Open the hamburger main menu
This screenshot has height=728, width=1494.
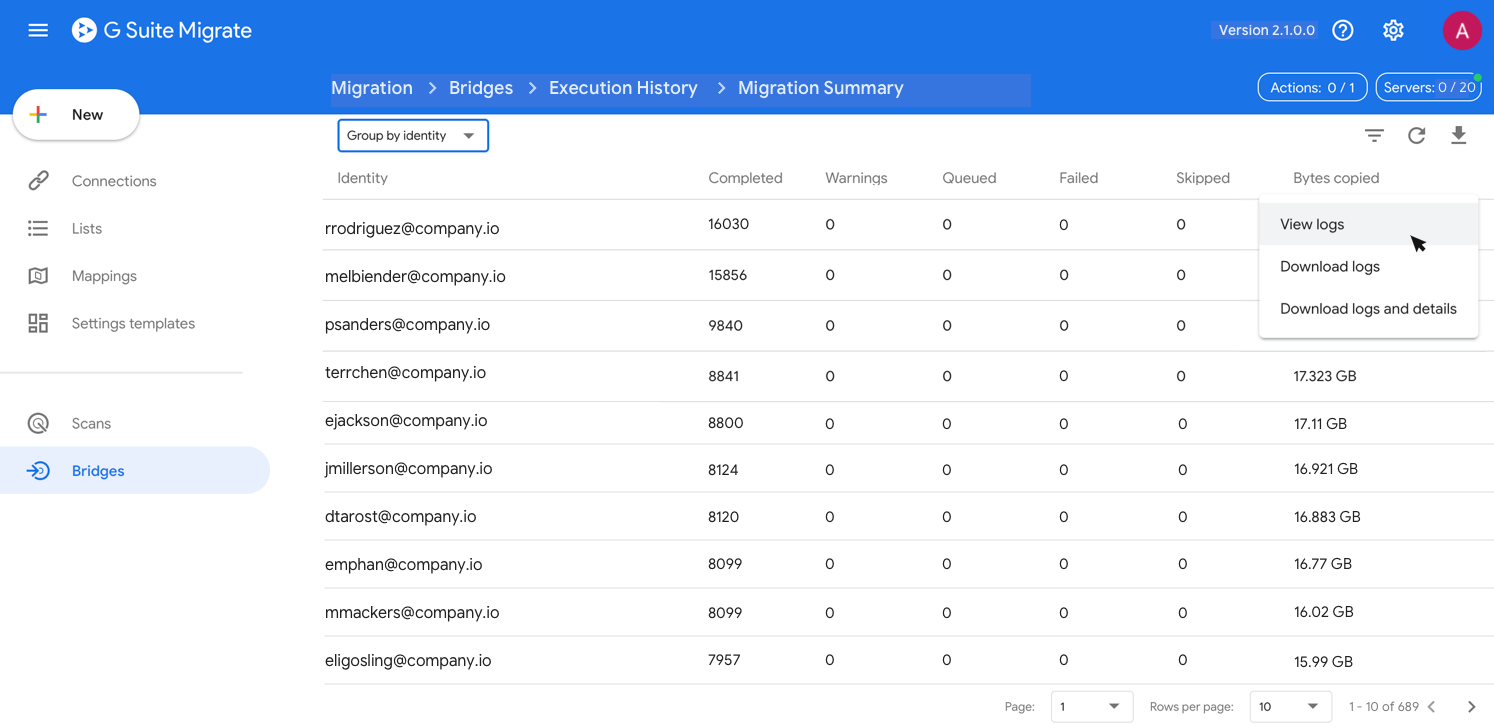click(x=38, y=30)
